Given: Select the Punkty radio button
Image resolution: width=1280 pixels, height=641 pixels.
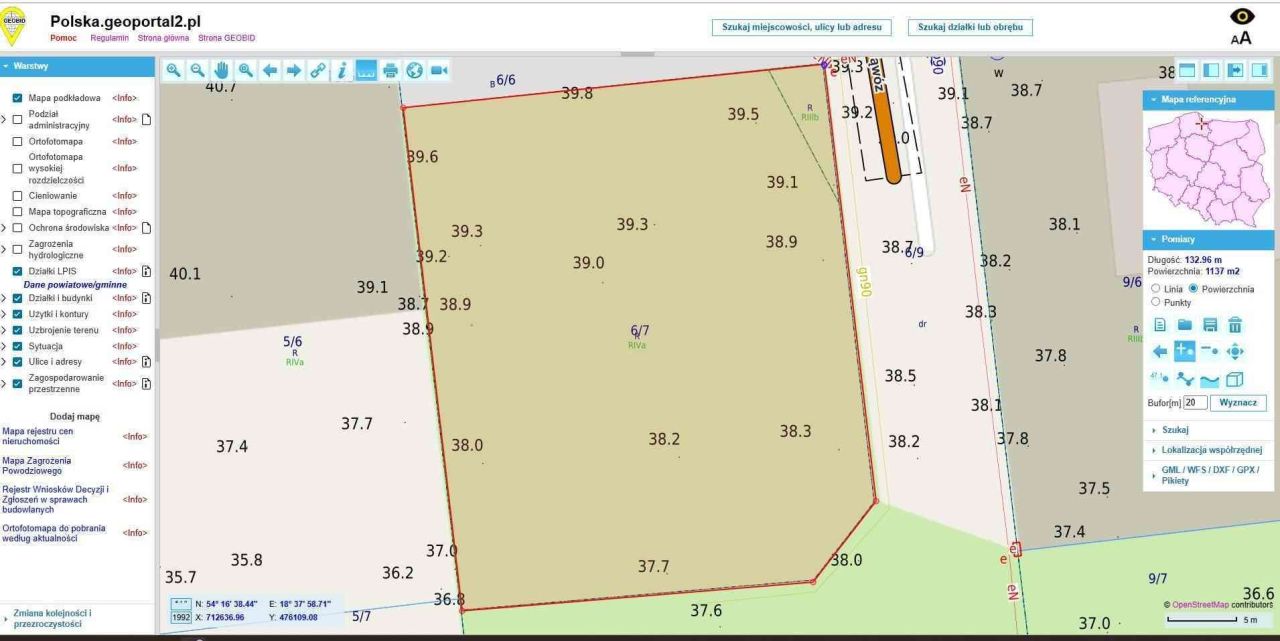Looking at the screenshot, I should coord(1157,301).
